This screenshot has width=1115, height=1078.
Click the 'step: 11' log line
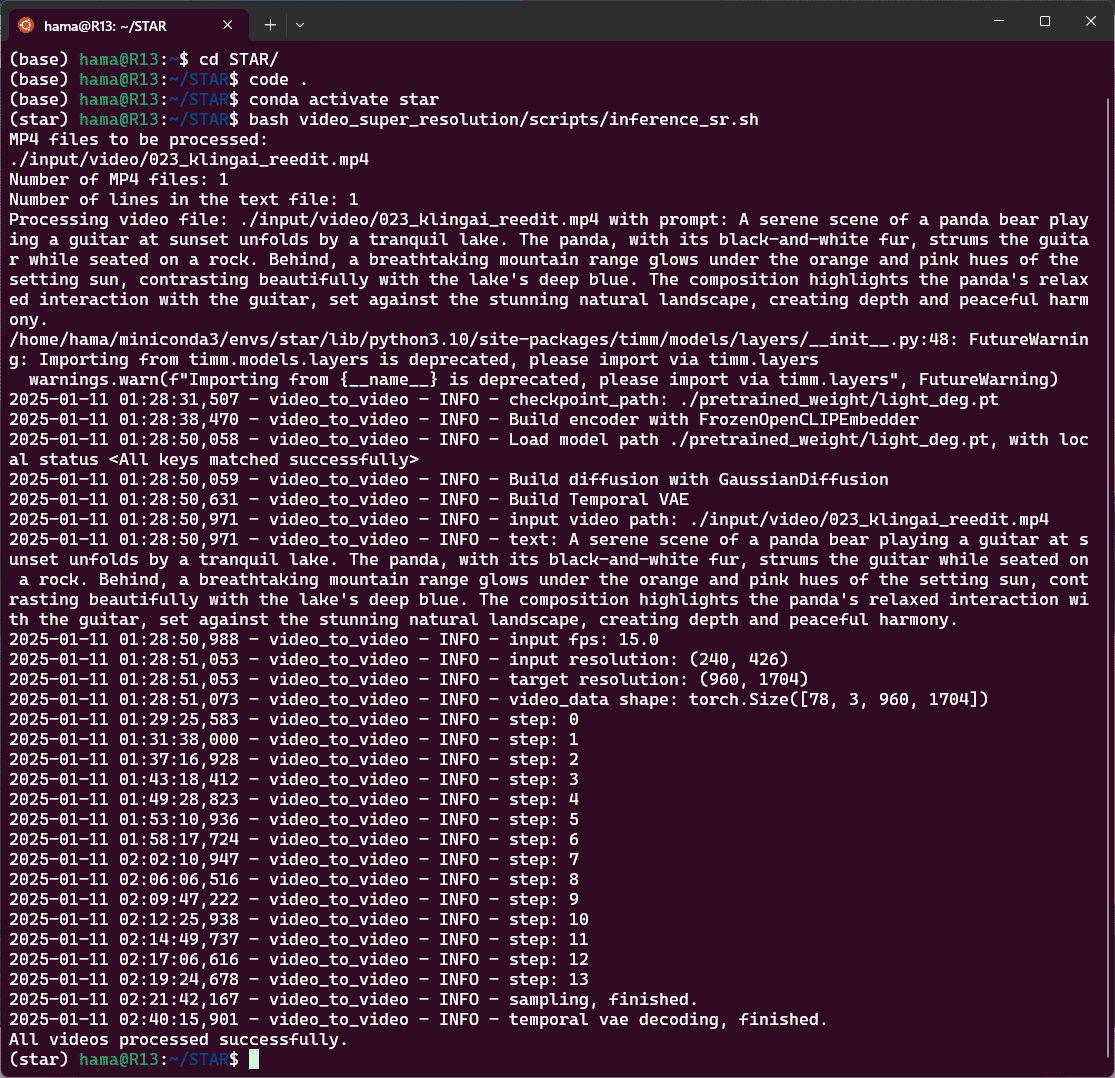299,939
